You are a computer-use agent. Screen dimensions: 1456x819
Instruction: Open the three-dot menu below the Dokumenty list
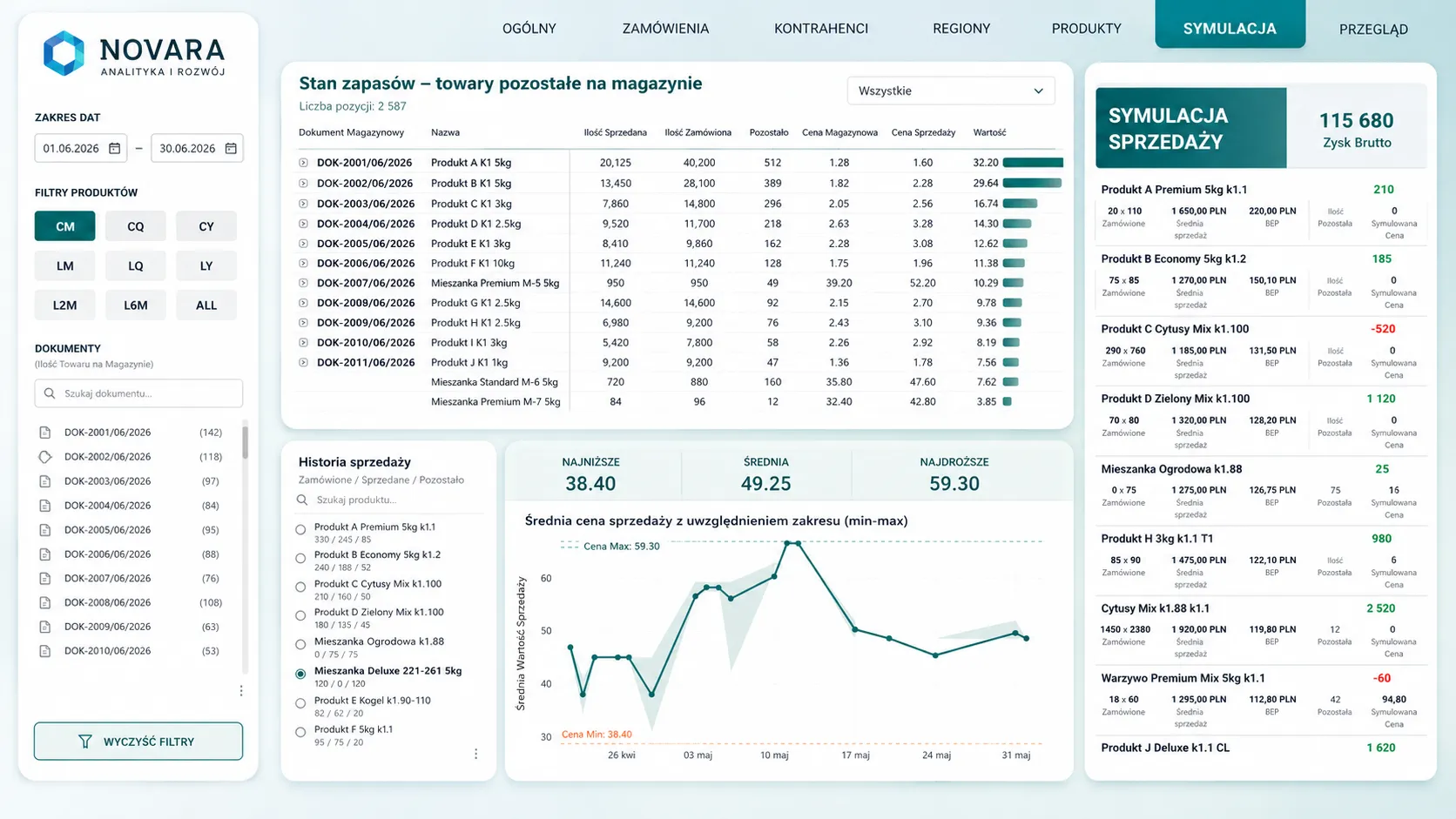point(241,691)
